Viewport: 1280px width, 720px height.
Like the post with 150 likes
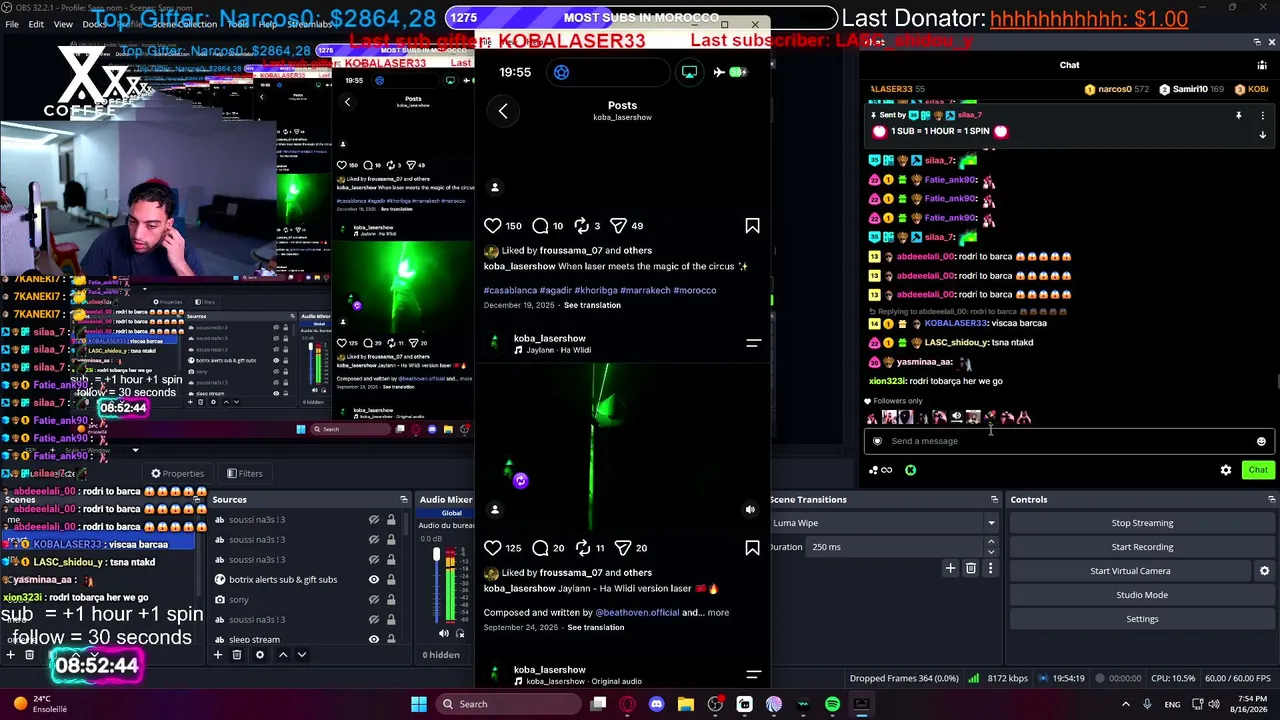click(x=492, y=226)
